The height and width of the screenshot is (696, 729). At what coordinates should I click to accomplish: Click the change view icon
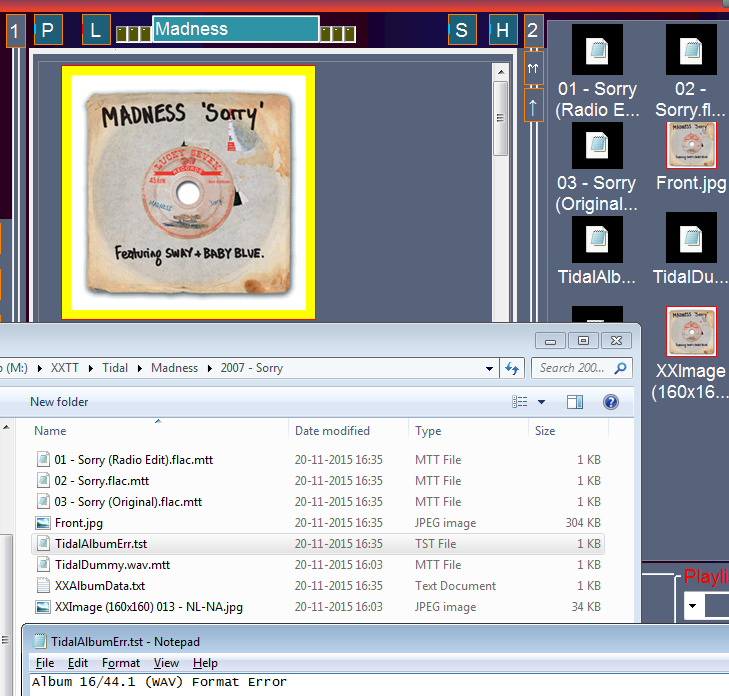point(519,401)
